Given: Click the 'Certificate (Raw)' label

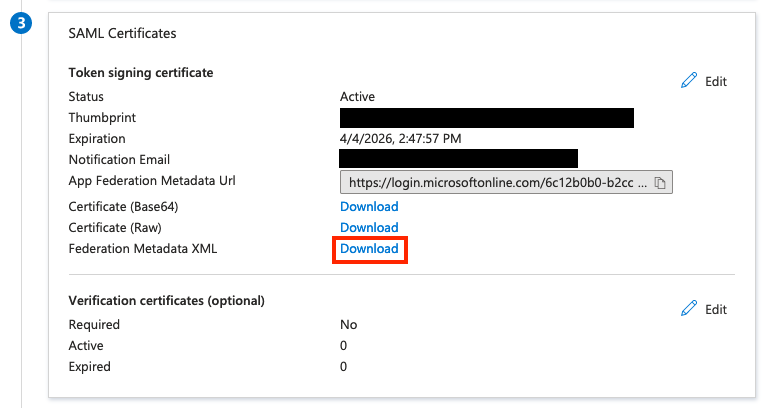Looking at the screenshot, I should coord(115,228).
